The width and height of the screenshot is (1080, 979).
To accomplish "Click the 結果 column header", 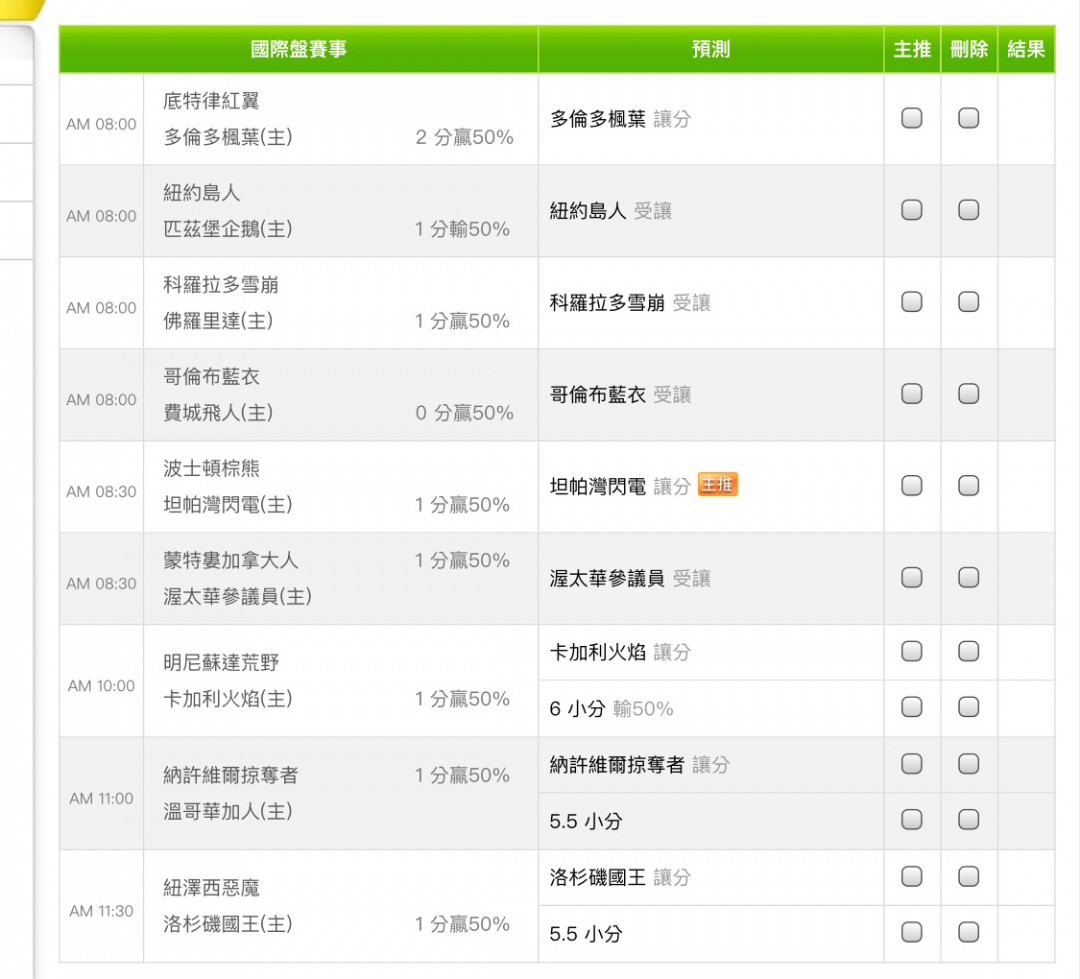I will click(1026, 49).
